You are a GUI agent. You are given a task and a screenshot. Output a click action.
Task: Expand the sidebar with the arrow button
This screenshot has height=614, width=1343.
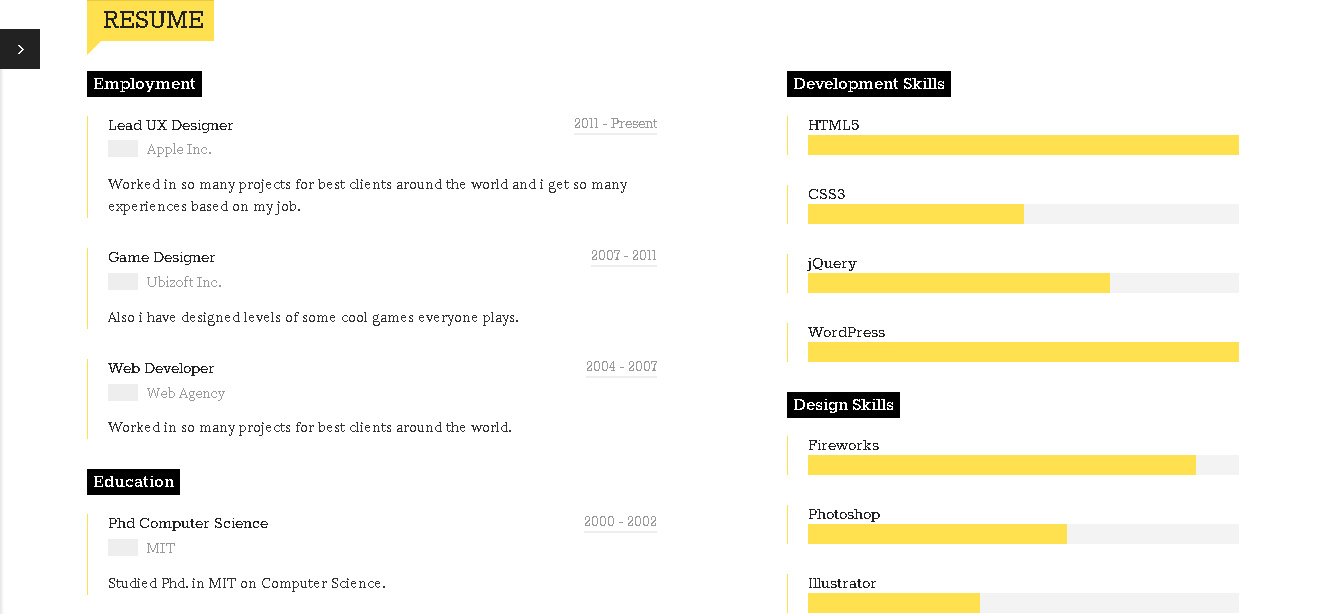(x=20, y=49)
